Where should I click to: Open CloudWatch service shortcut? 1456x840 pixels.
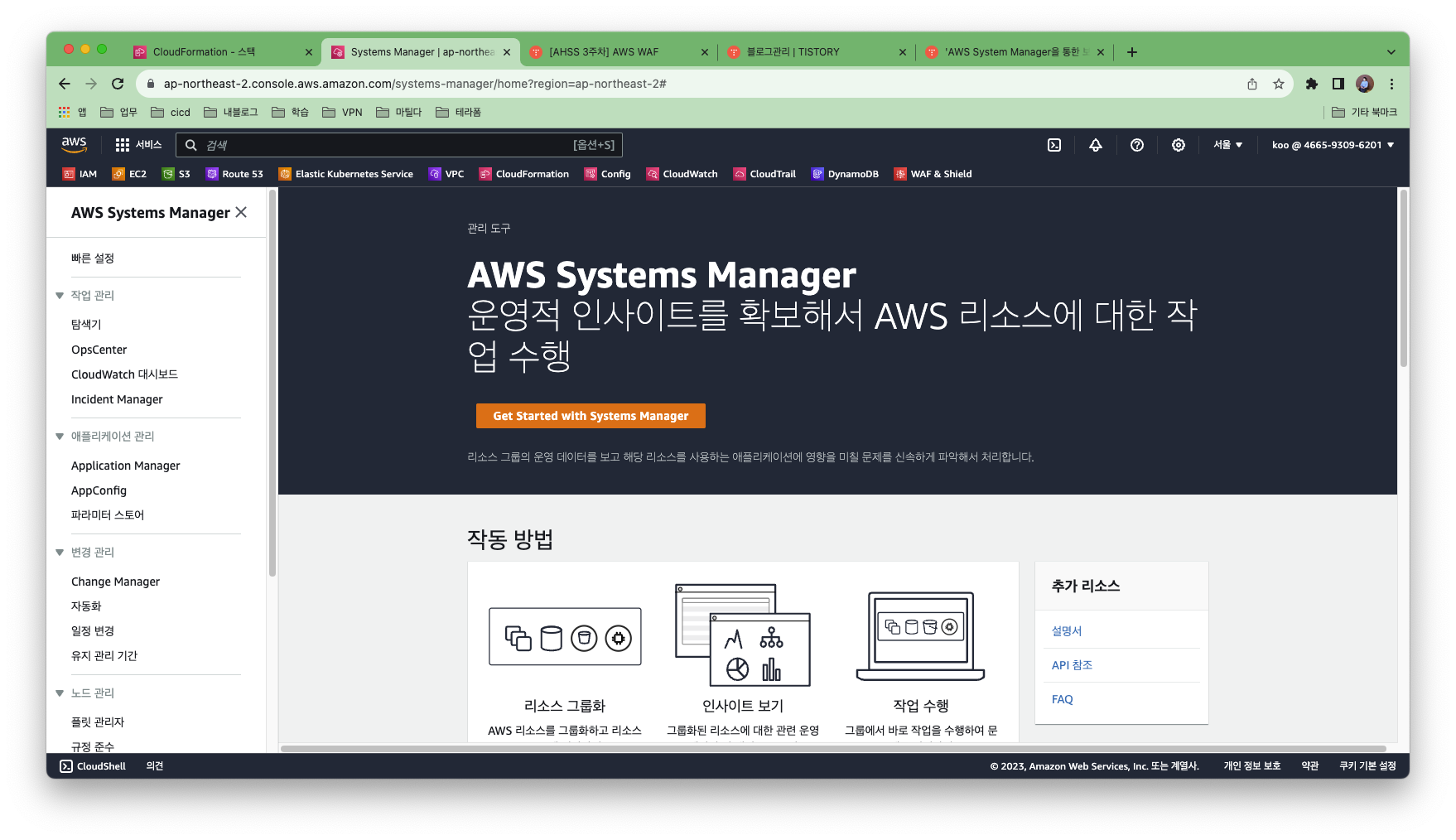pos(682,174)
